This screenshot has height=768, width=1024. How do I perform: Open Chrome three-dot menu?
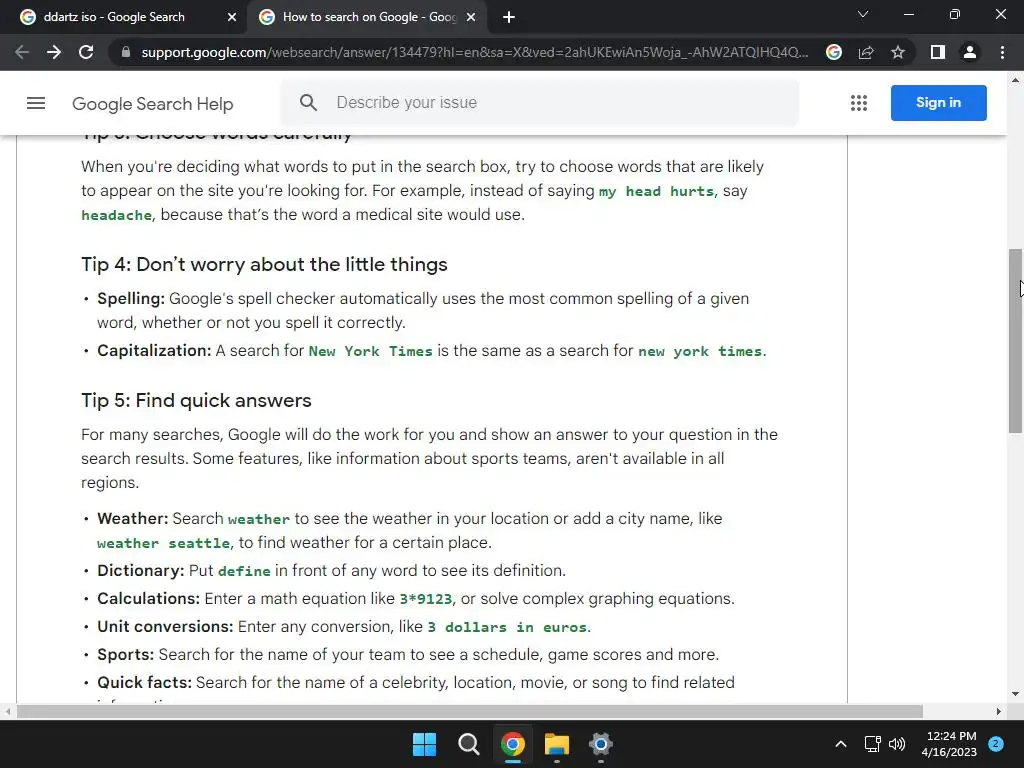(1002, 52)
